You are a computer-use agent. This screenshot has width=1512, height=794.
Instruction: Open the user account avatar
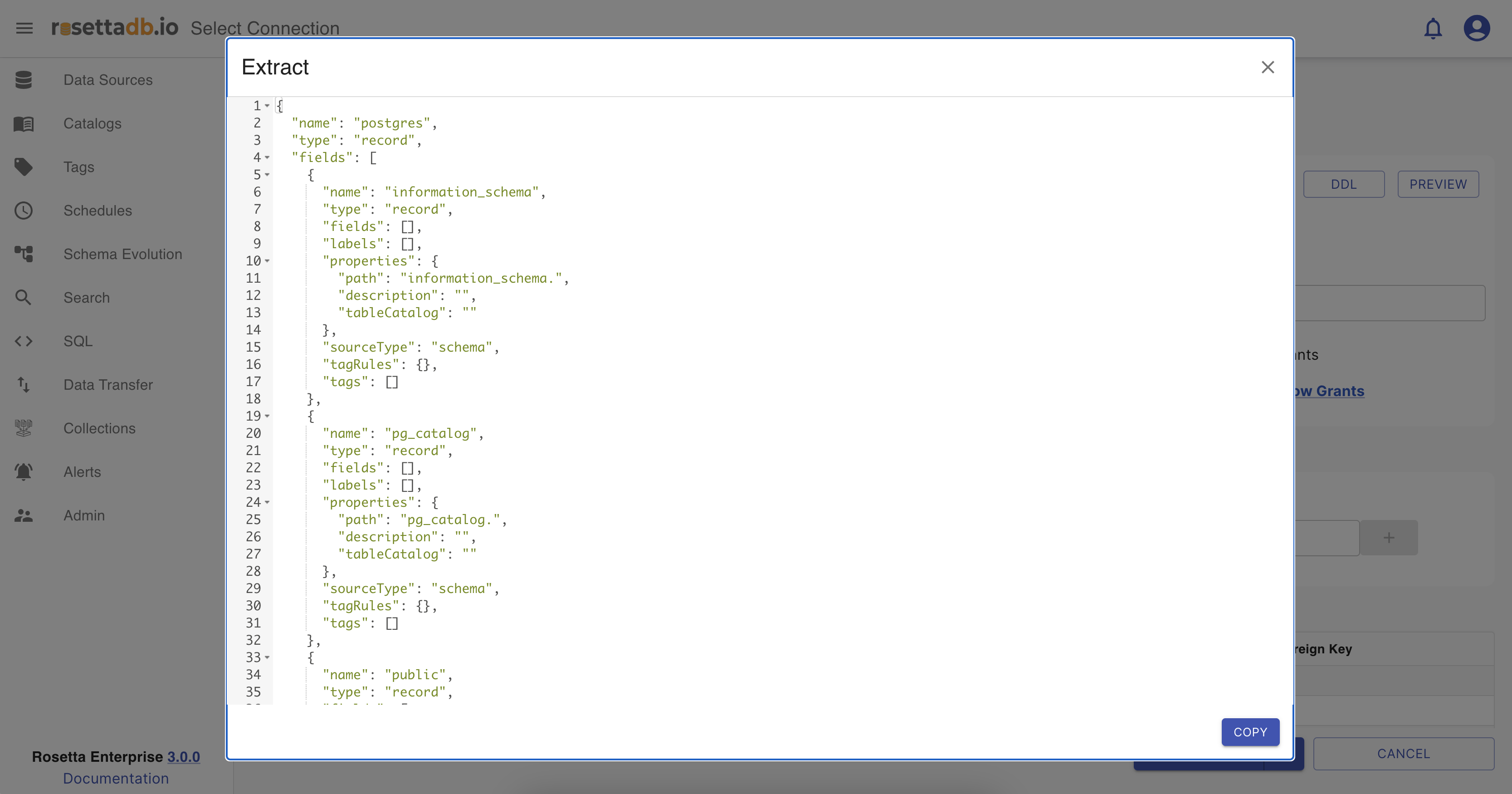click(x=1476, y=28)
